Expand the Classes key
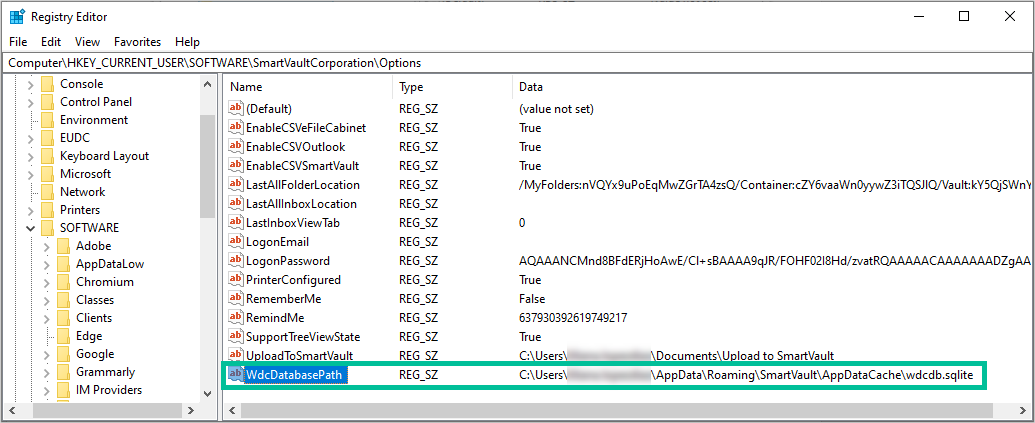Viewport: 1035px width, 423px height. tap(47, 300)
